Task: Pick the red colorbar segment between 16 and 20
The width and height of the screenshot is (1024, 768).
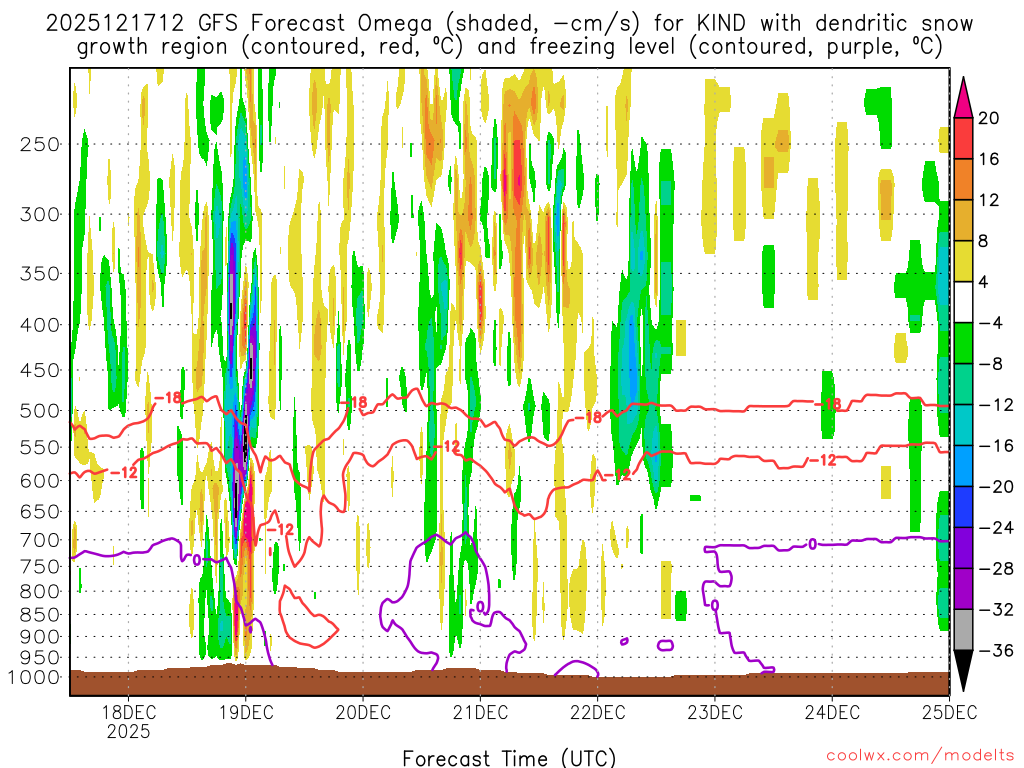Action: click(x=963, y=138)
